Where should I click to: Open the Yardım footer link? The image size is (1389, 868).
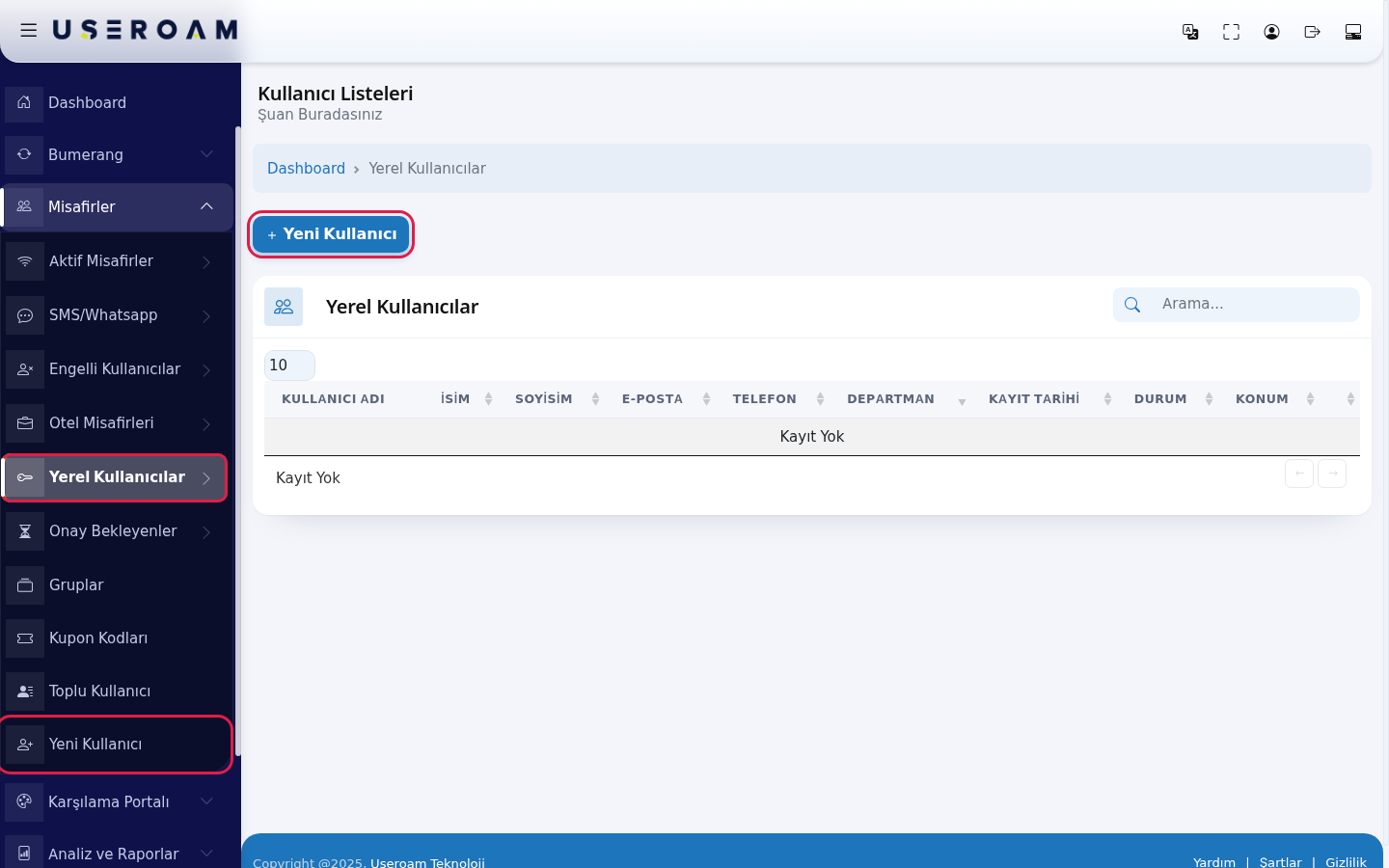1214,862
